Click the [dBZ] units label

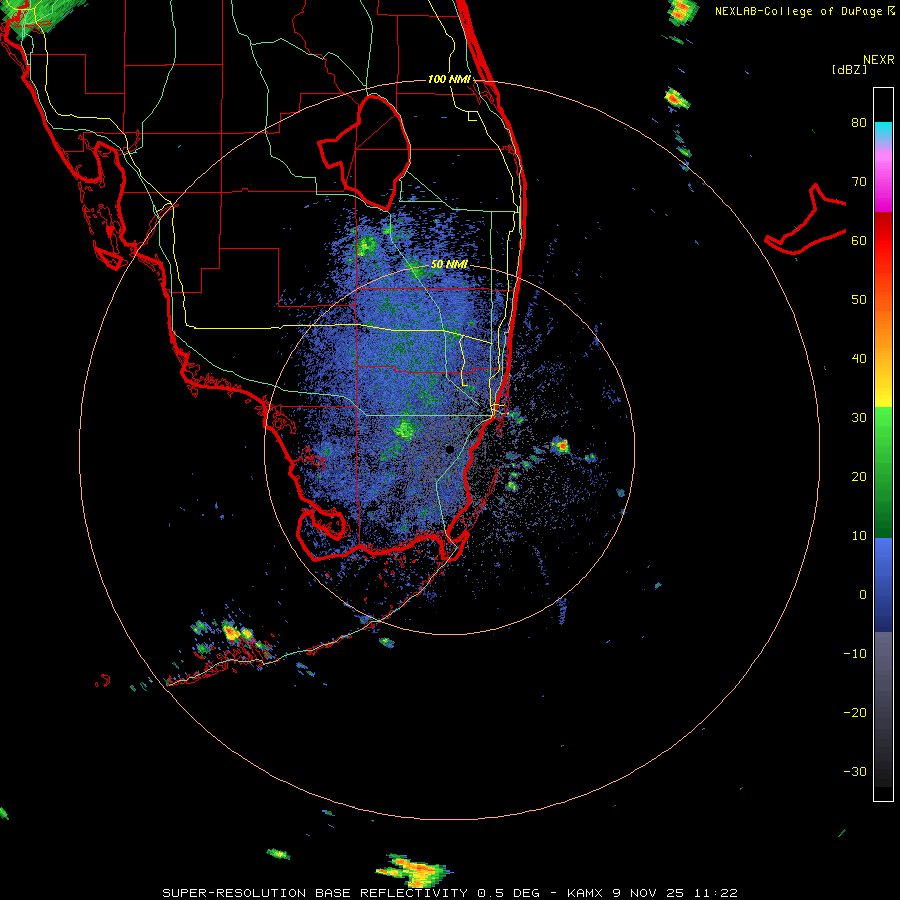849,69
